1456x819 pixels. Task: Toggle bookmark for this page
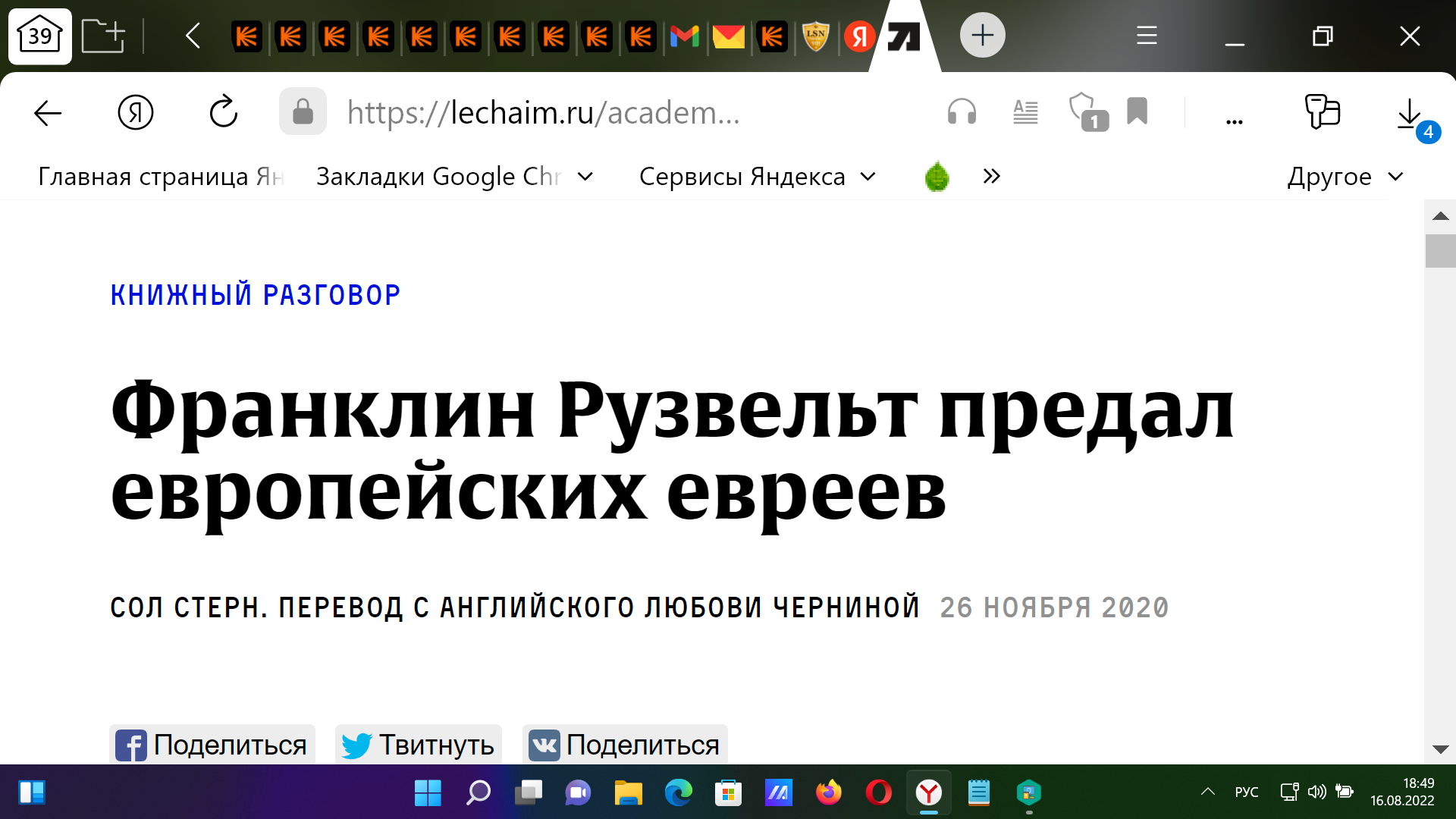(x=1137, y=111)
